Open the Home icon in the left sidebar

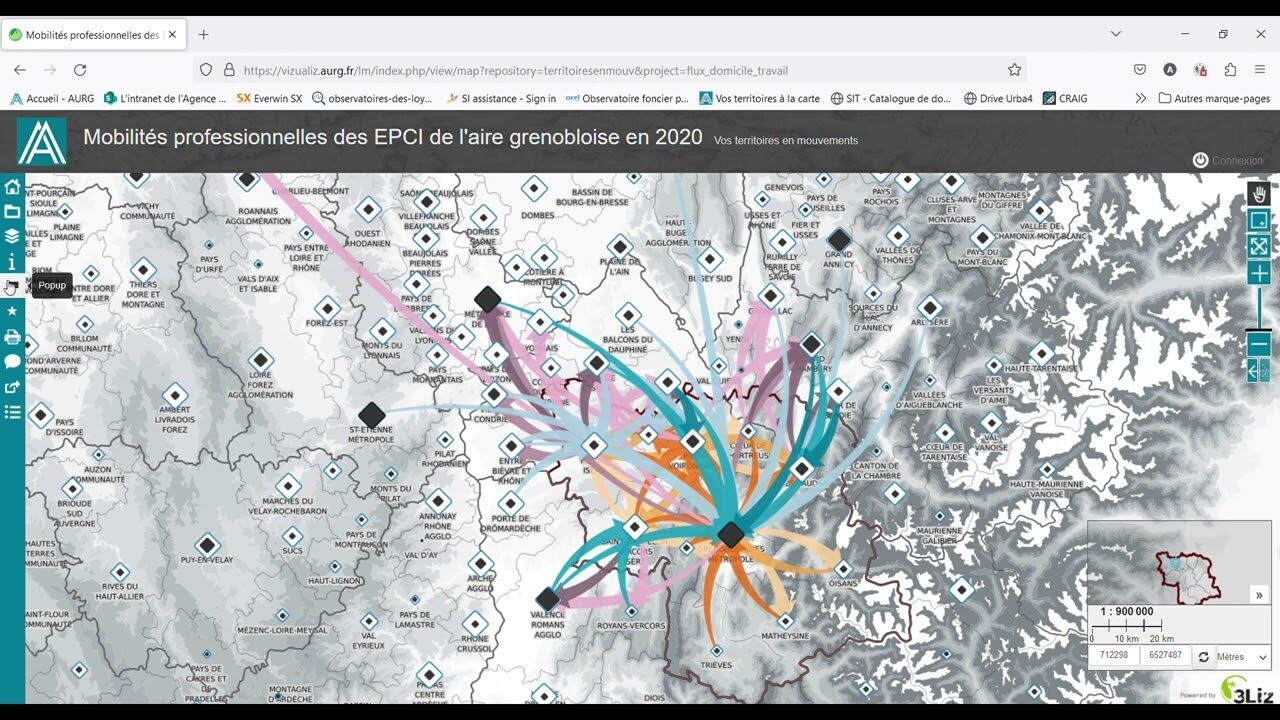(12, 187)
